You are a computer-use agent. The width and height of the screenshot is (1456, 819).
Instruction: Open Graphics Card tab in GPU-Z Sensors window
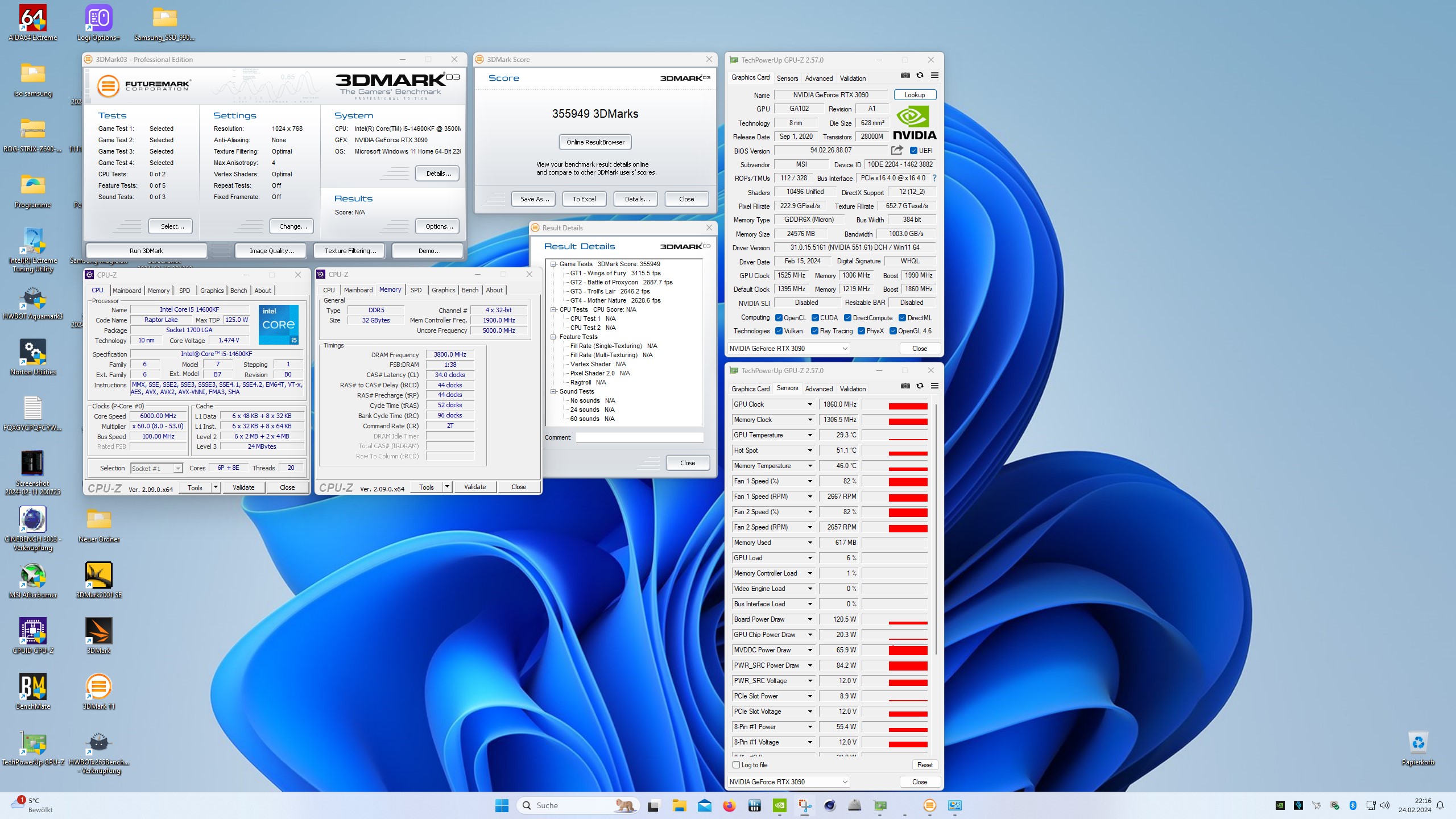[x=750, y=389]
